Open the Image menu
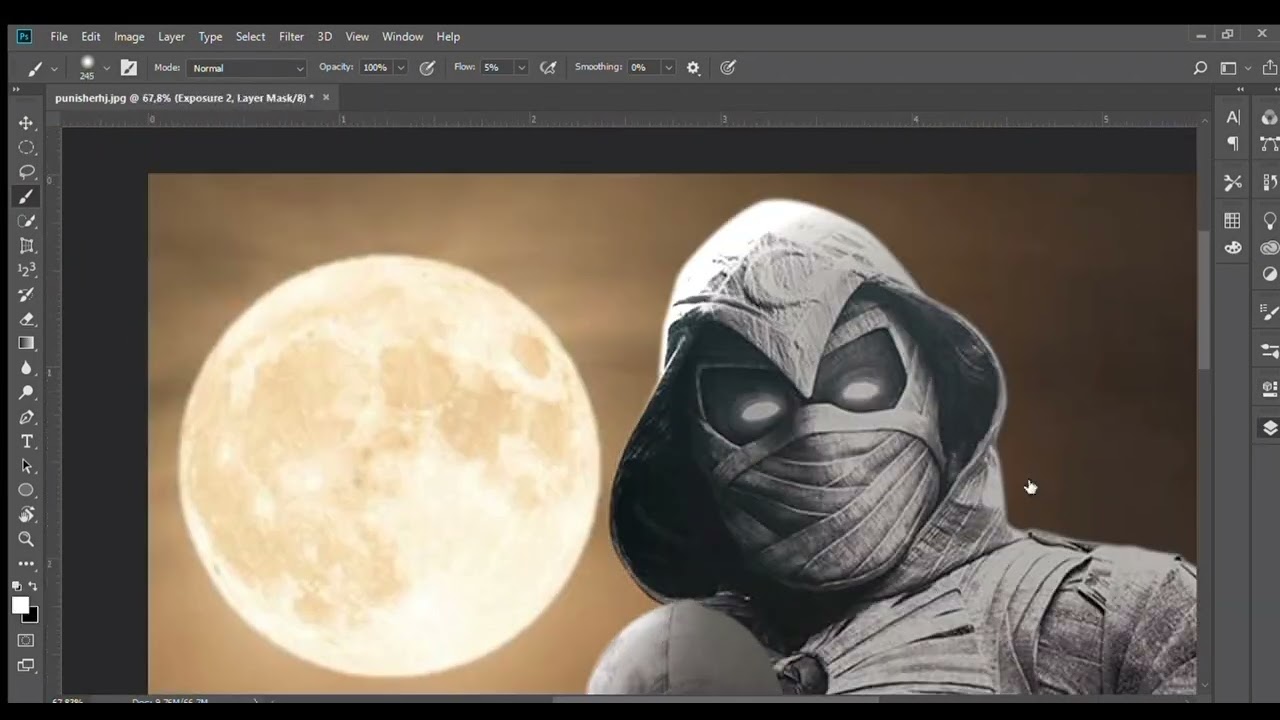Viewport: 1280px width, 720px height. (x=129, y=37)
